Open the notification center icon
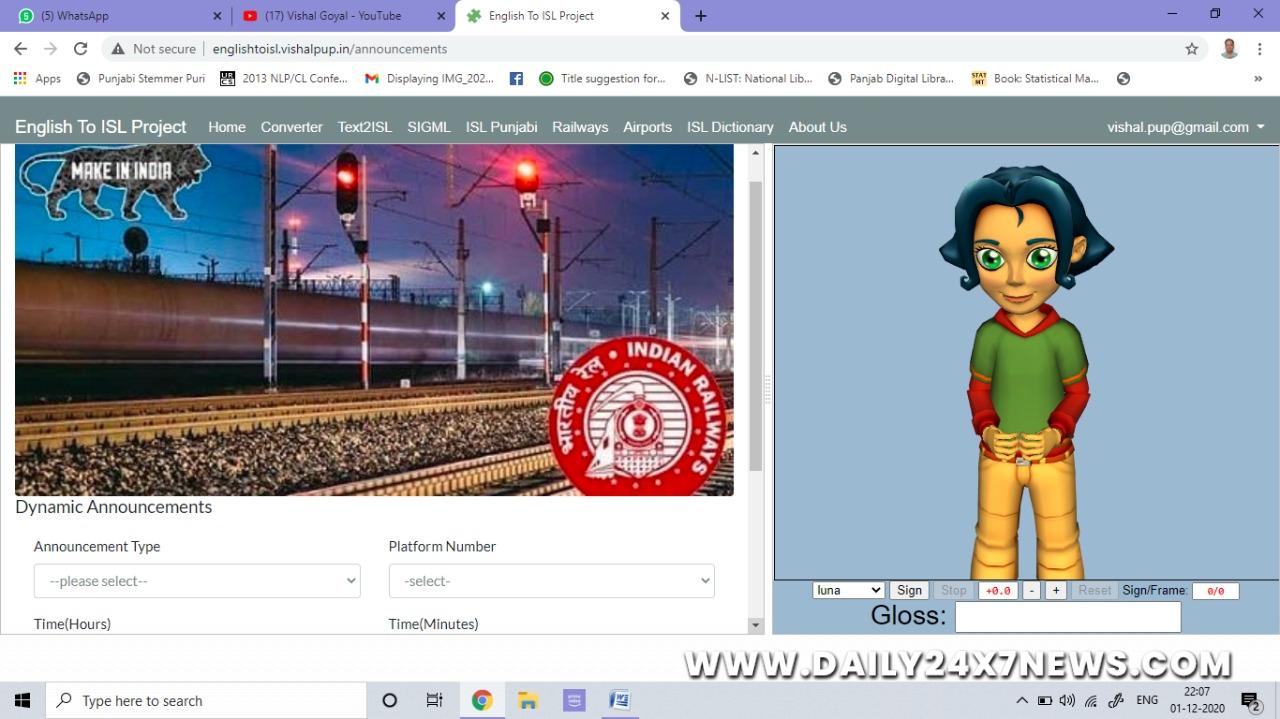The width and height of the screenshot is (1280, 719). [1250, 700]
